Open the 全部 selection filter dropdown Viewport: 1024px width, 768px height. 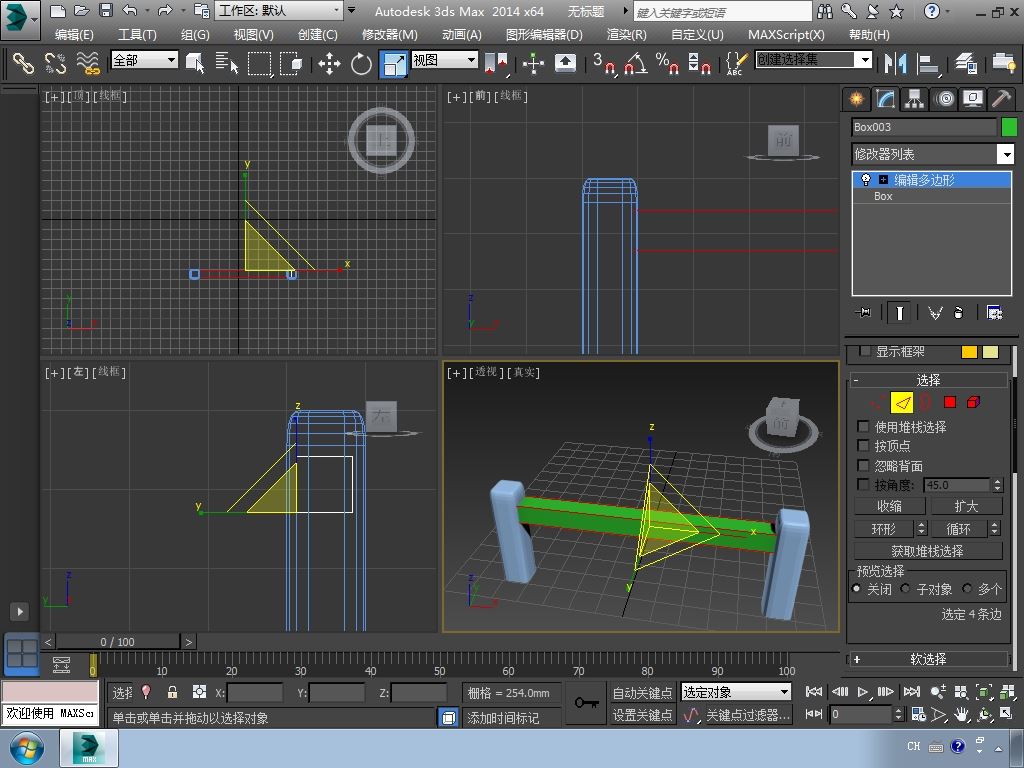tap(144, 60)
